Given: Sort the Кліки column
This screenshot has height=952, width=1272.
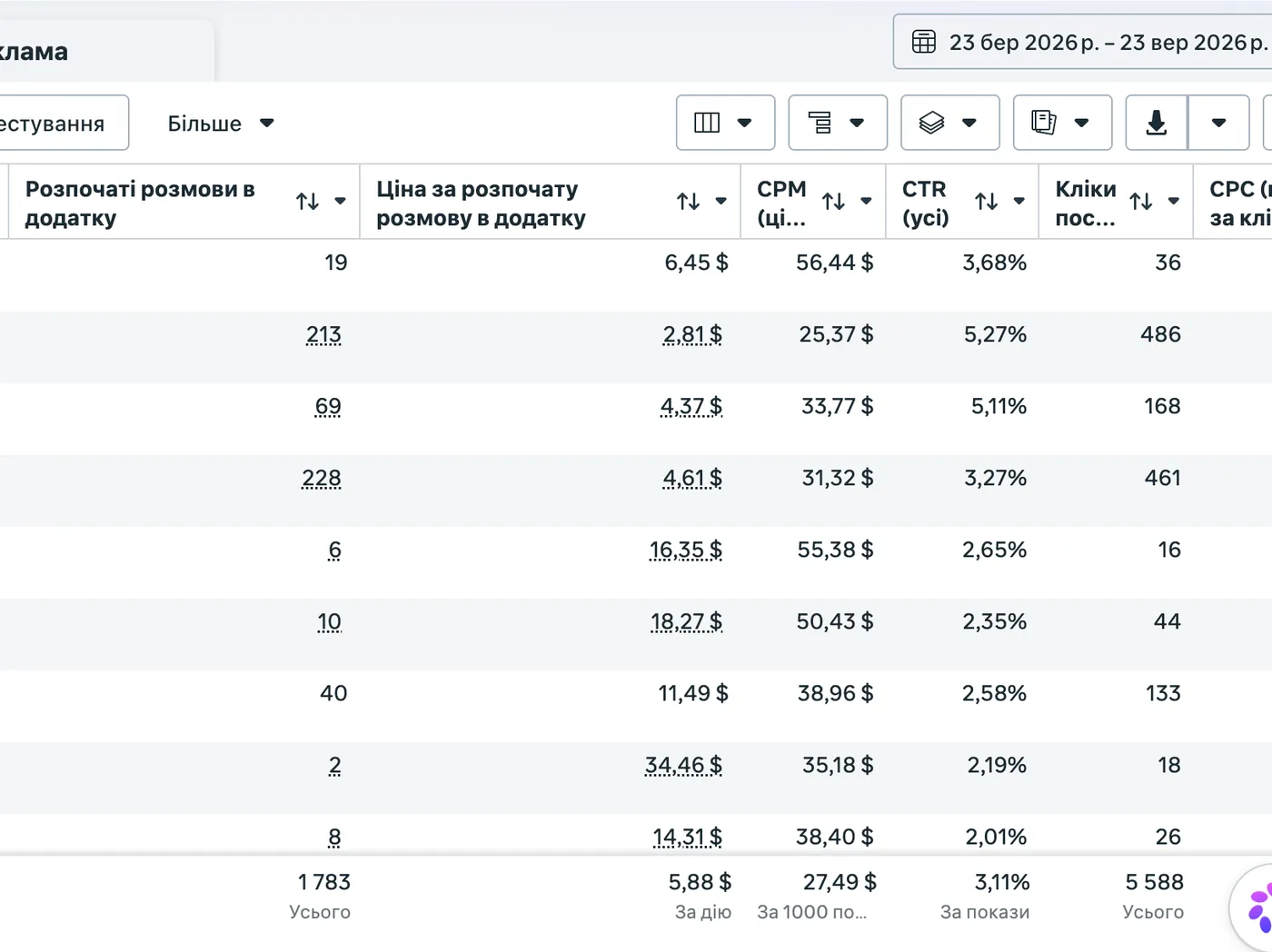Looking at the screenshot, I should click(1141, 202).
